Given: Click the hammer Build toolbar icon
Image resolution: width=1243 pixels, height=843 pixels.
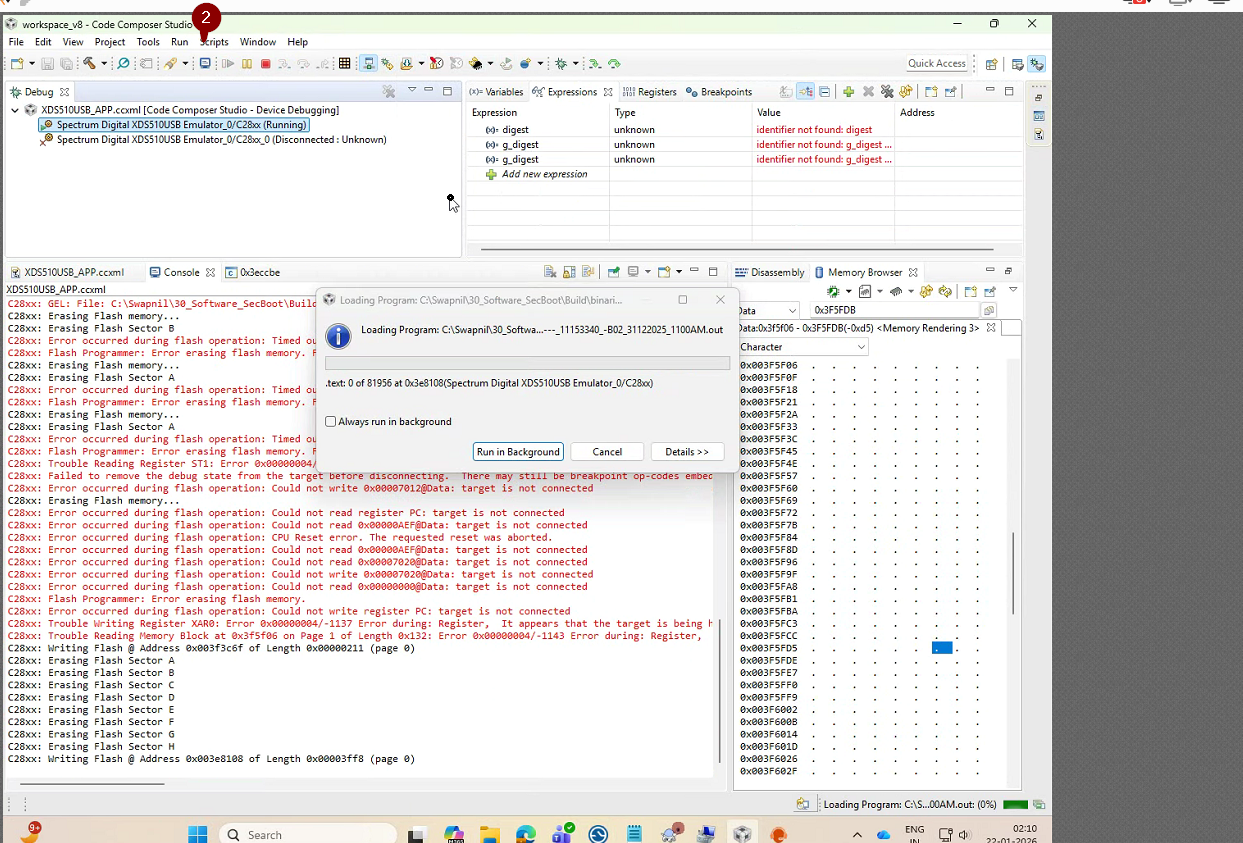Looking at the screenshot, I should pyautogui.click(x=89, y=64).
